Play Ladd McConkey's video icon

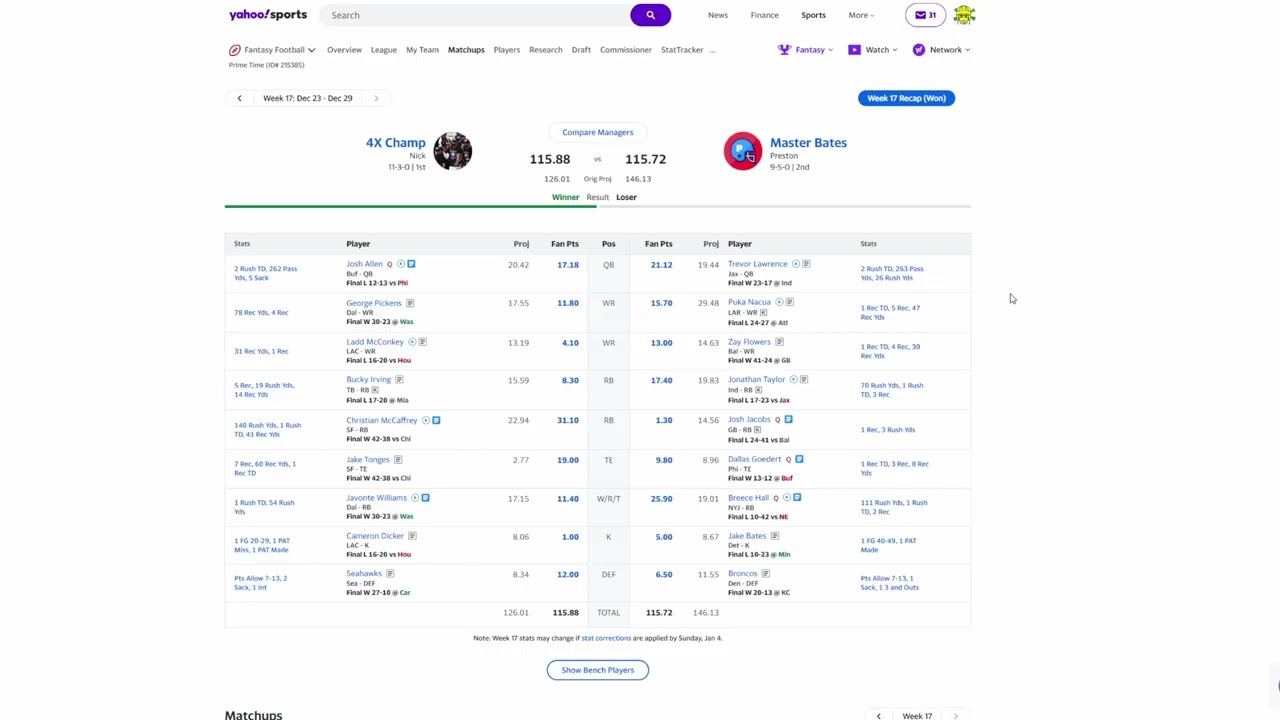point(411,342)
